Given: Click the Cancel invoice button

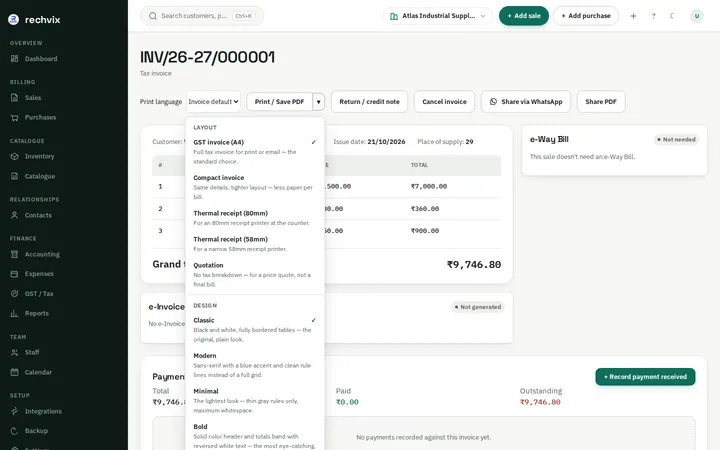Looking at the screenshot, I should (x=444, y=102).
